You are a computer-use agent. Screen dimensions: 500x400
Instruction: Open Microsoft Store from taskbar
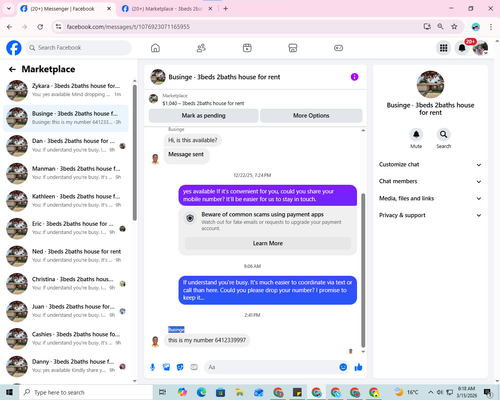220,392
